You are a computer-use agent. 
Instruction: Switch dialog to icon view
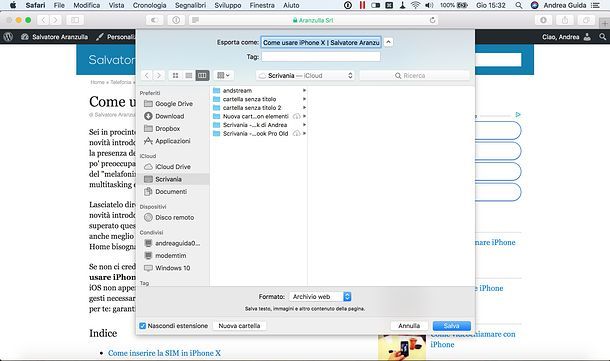pyautogui.click(x=175, y=75)
